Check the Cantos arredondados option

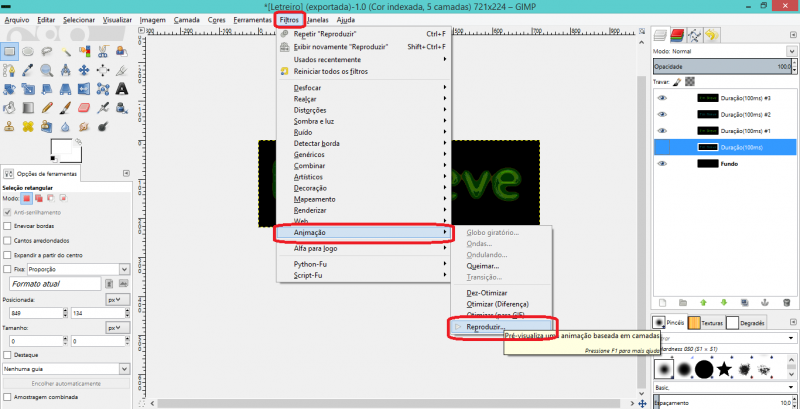pyautogui.click(x=8, y=241)
